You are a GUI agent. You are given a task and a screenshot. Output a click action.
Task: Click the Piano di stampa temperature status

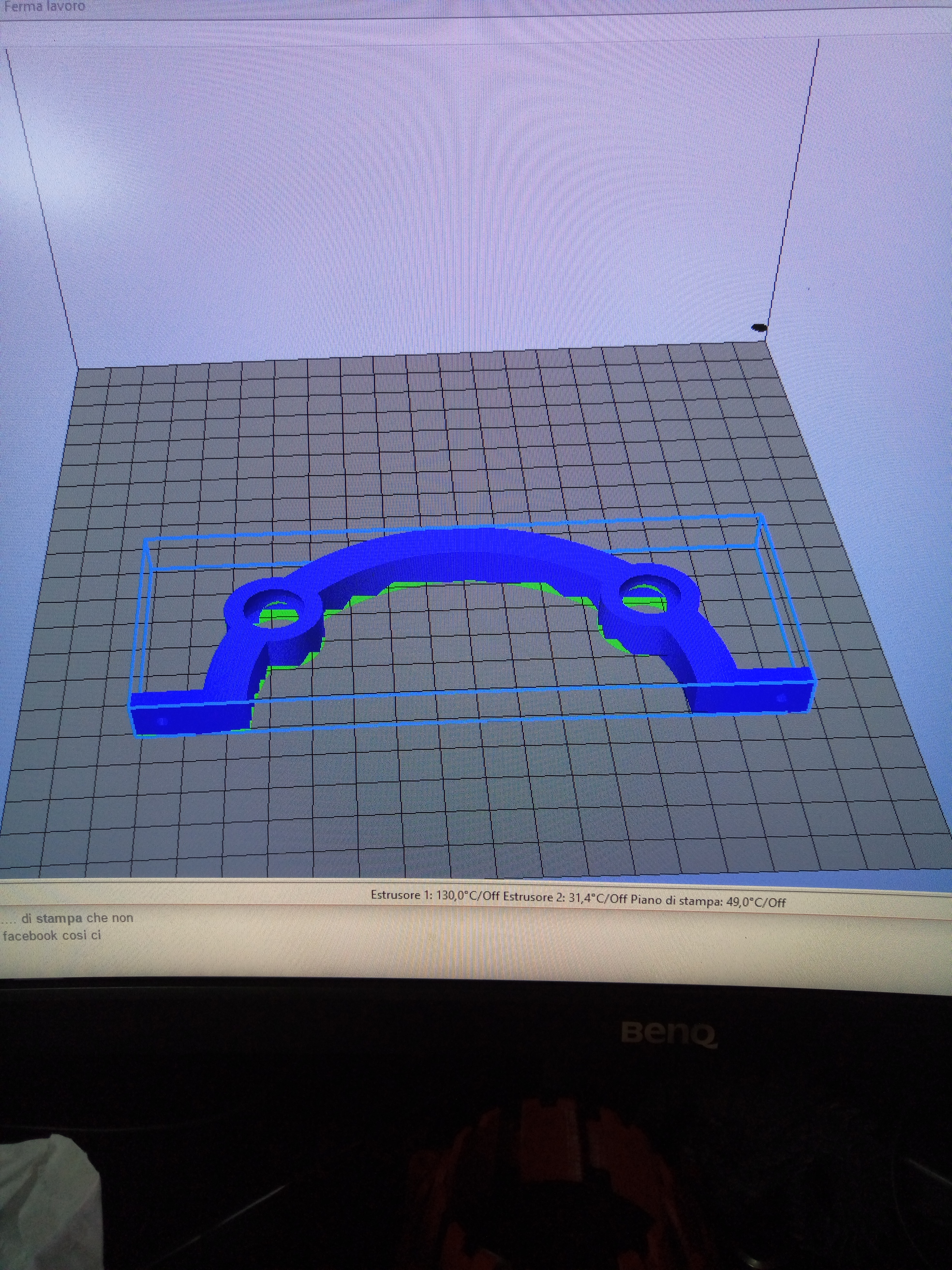[x=708, y=901]
